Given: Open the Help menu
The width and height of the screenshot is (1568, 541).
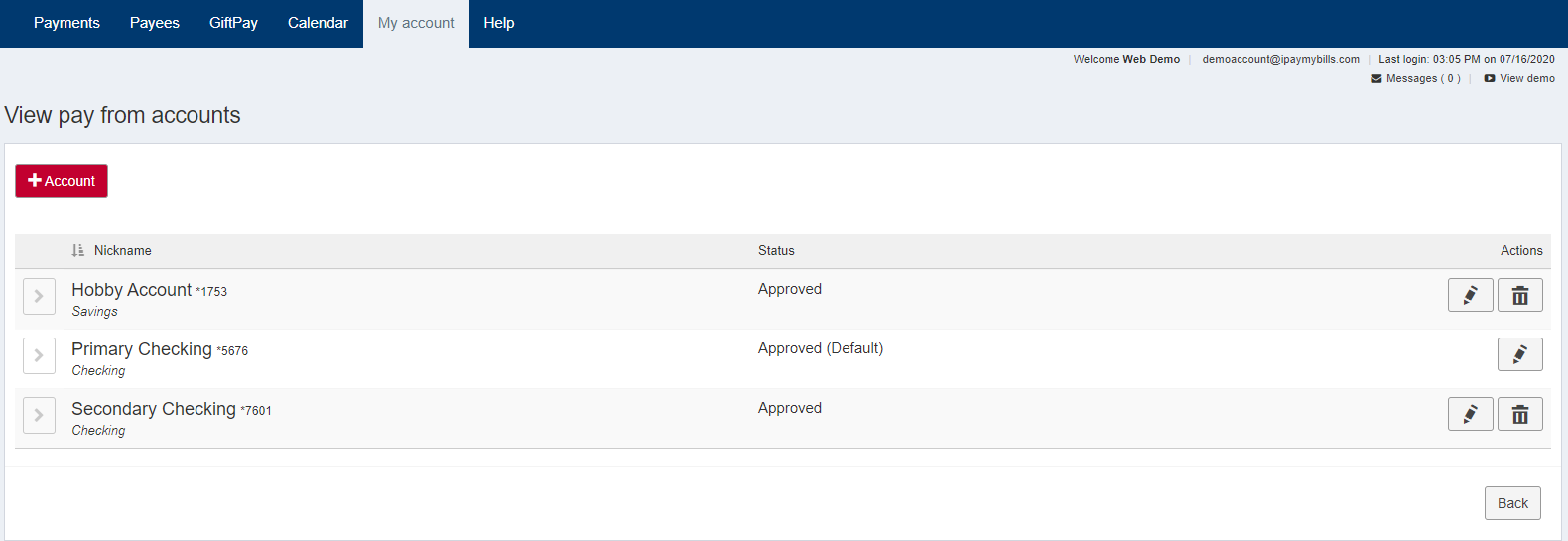Looking at the screenshot, I should point(499,23).
